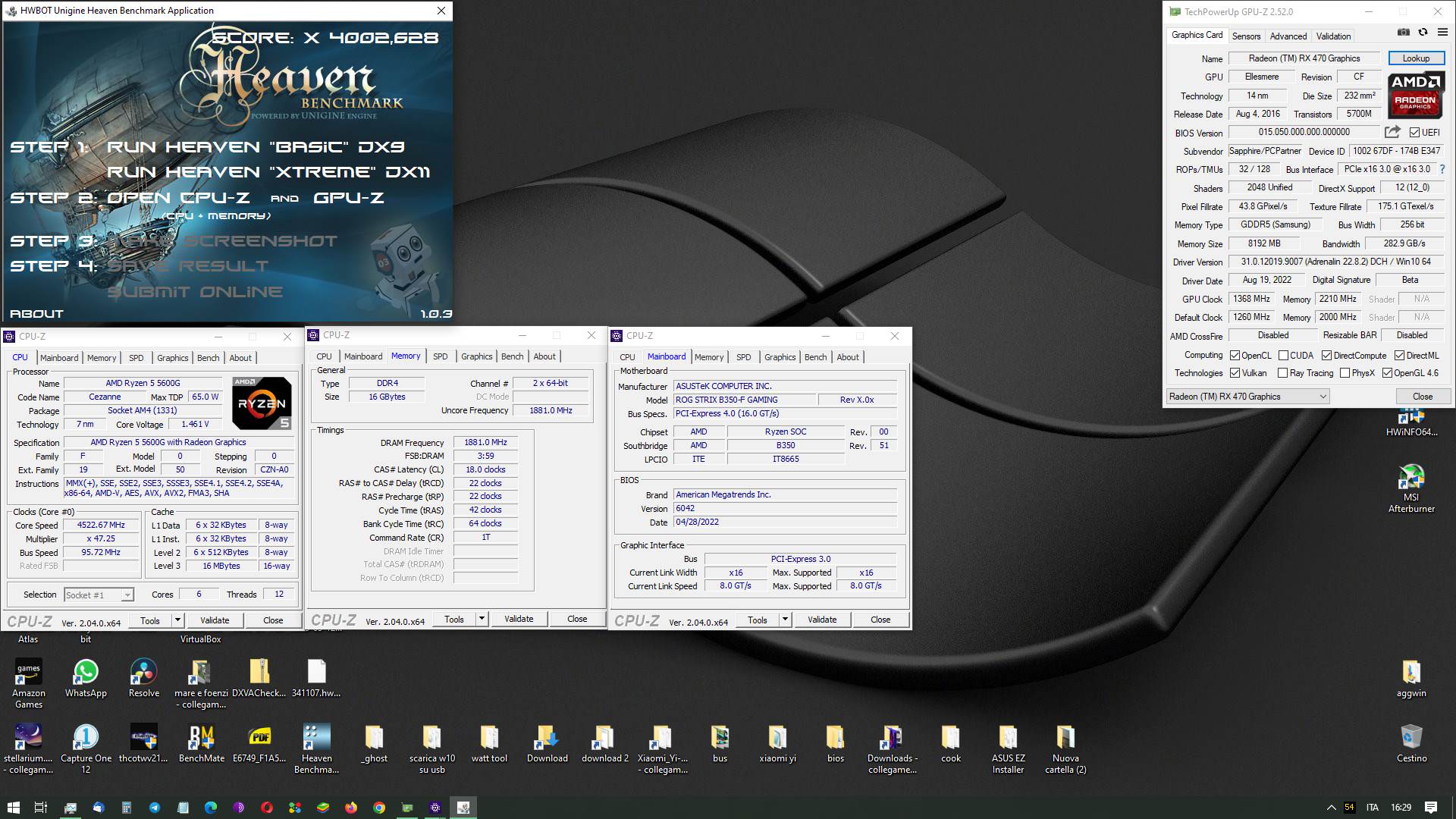This screenshot has height=819, width=1456.
Task: Expand Tools arrow in CPU-Z mainboard window
Action: tap(785, 620)
